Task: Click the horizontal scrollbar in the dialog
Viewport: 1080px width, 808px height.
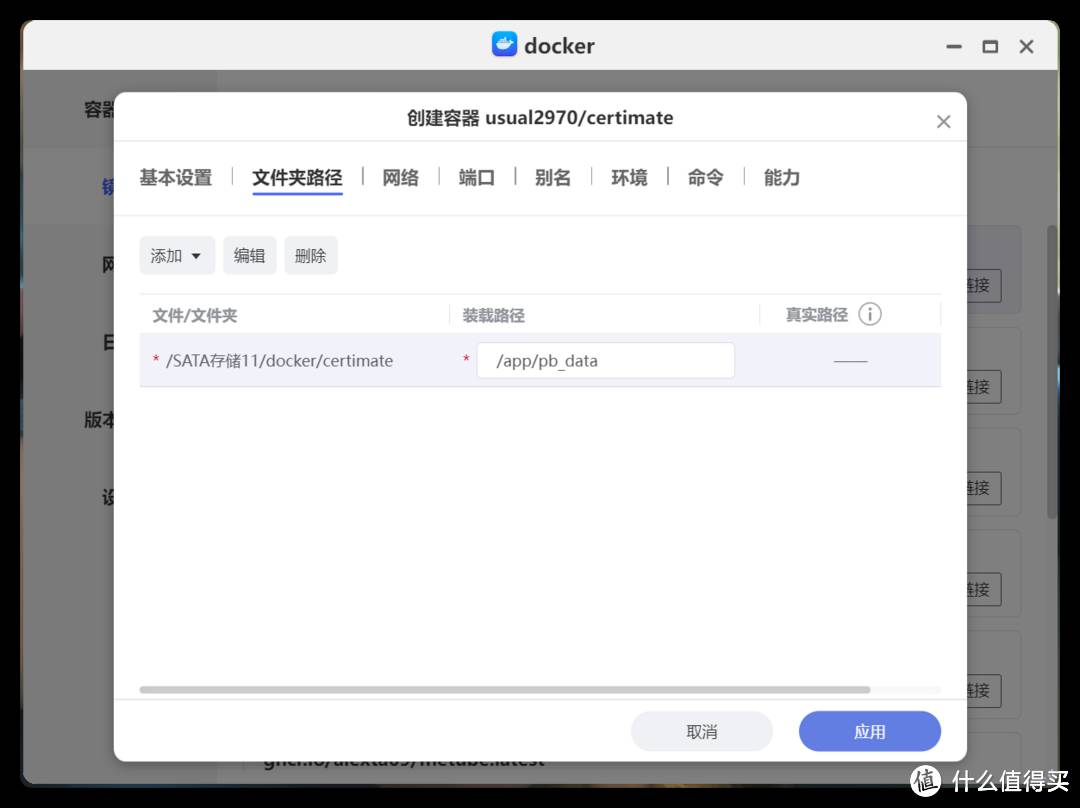Action: point(505,690)
